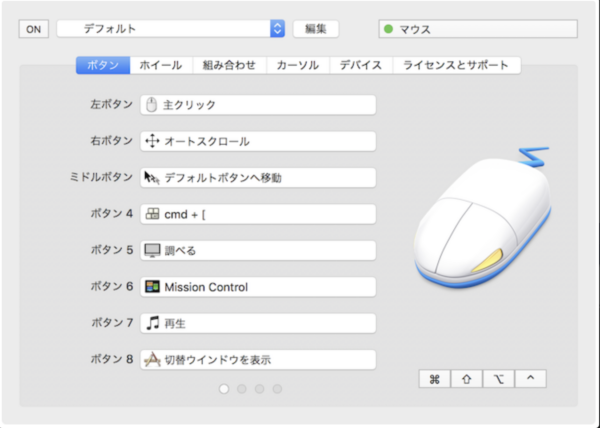The image size is (600, 428).
Task: Open the Mission Control action selector
Action: tap(257, 287)
